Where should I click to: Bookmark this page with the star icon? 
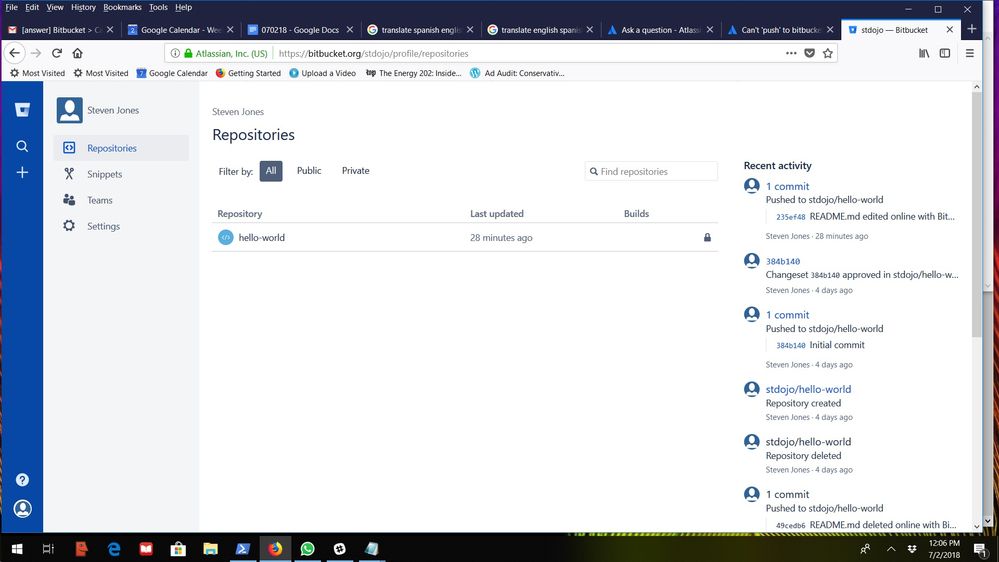pos(828,54)
